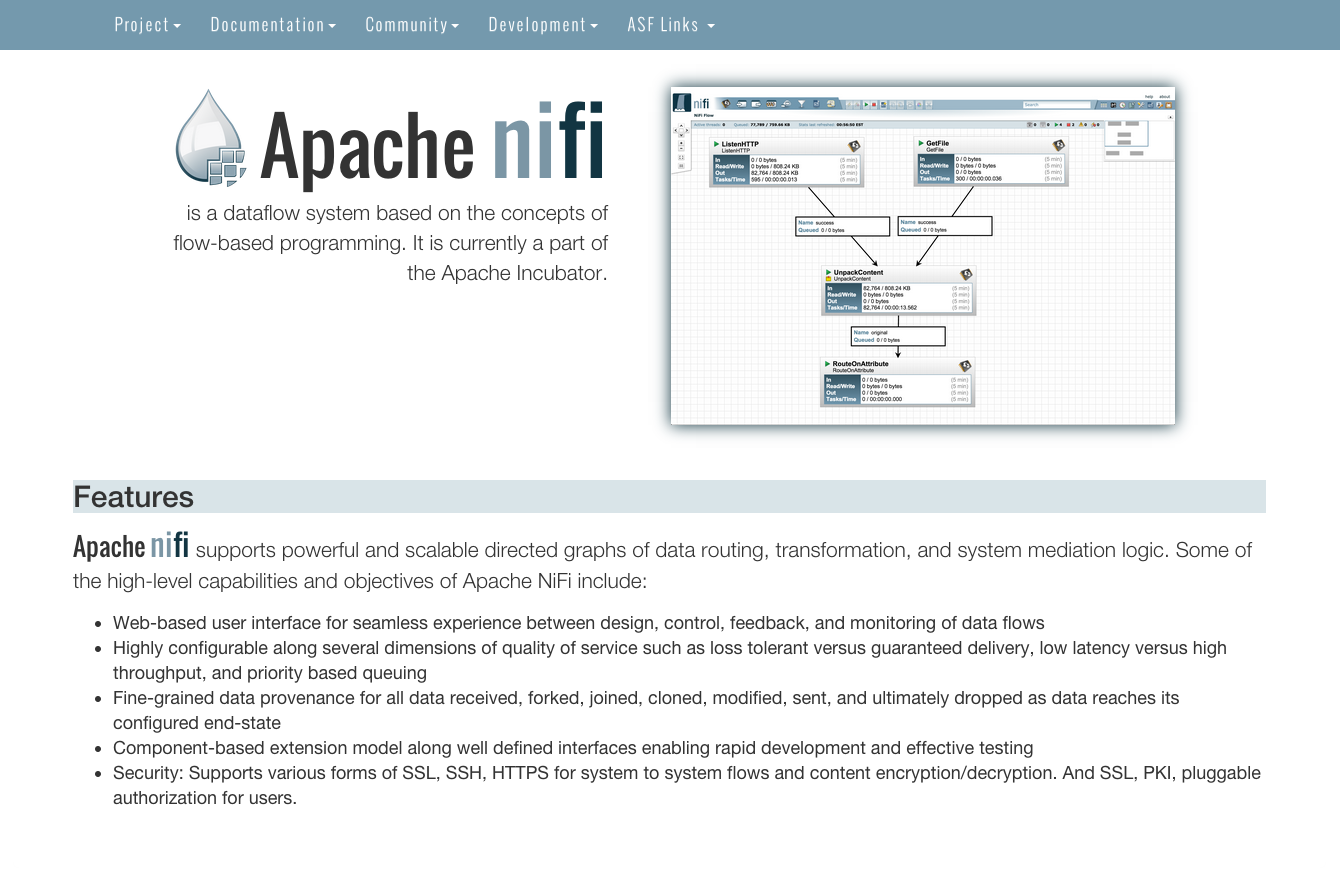
Task: Open the Community dropdown
Action: point(412,25)
